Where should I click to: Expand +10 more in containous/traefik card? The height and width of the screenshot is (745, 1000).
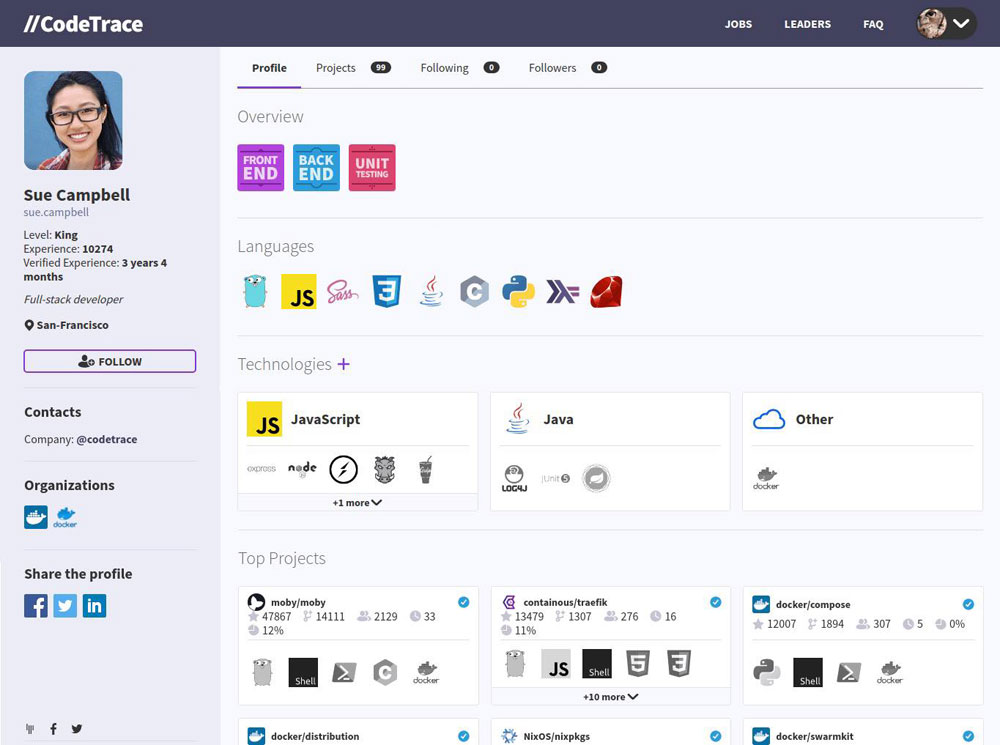(x=610, y=697)
